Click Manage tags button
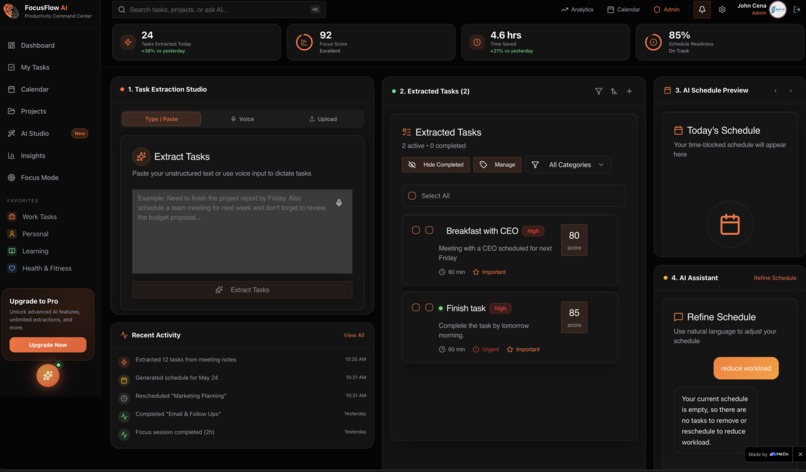Image resolution: width=806 pixels, height=472 pixels. point(497,165)
